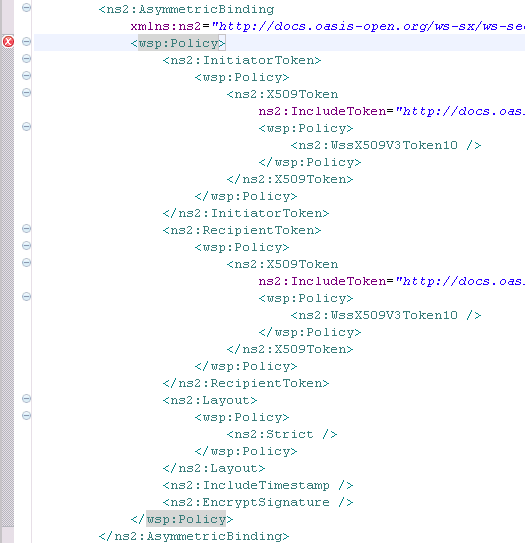Click the first ns2:WssX509V3Token10 element
The height and width of the screenshot is (543, 525).
point(386,145)
